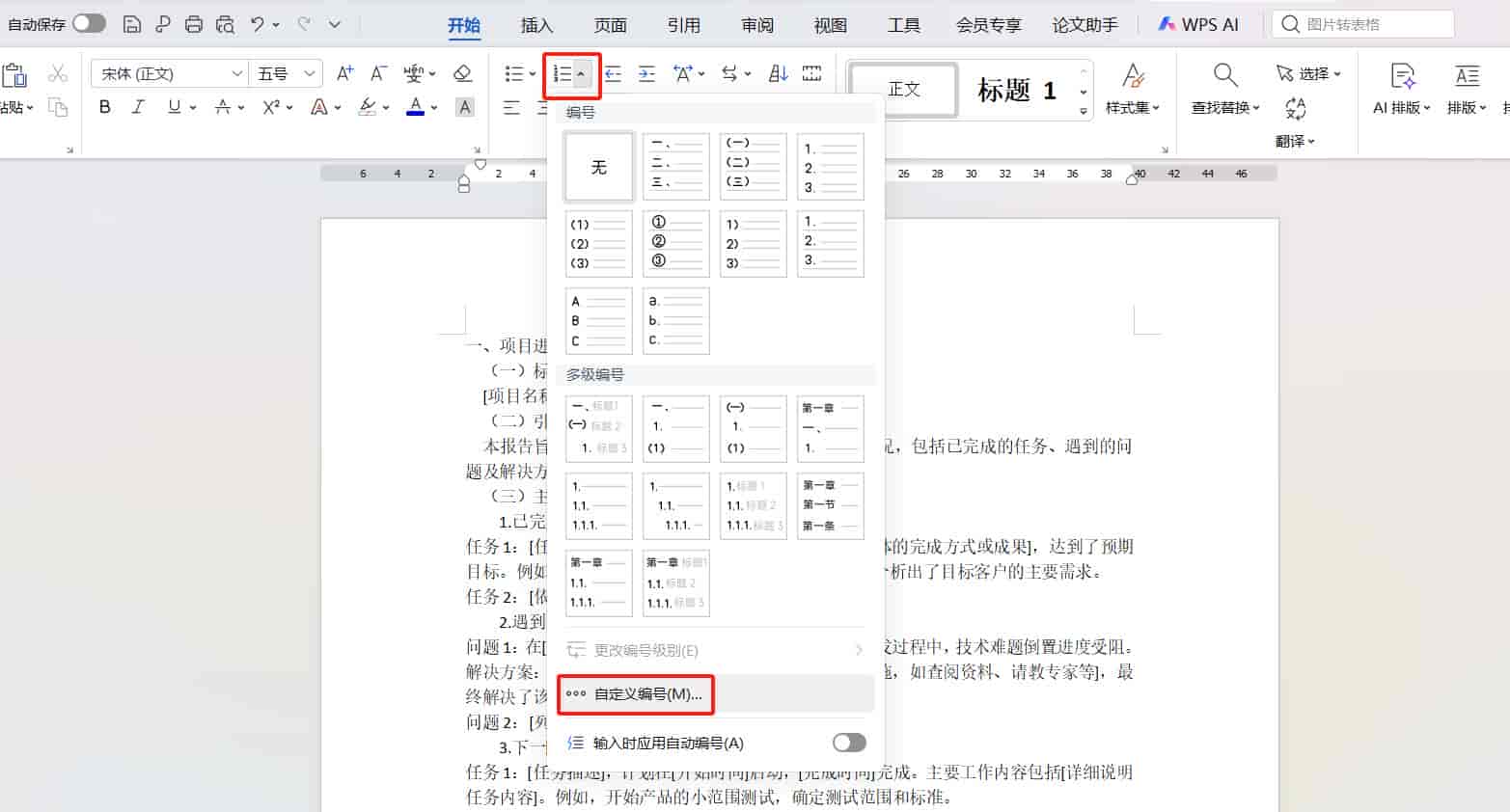The image size is (1510, 812).
Task: Click the increase font size icon
Action: pyautogui.click(x=344, y=73)
